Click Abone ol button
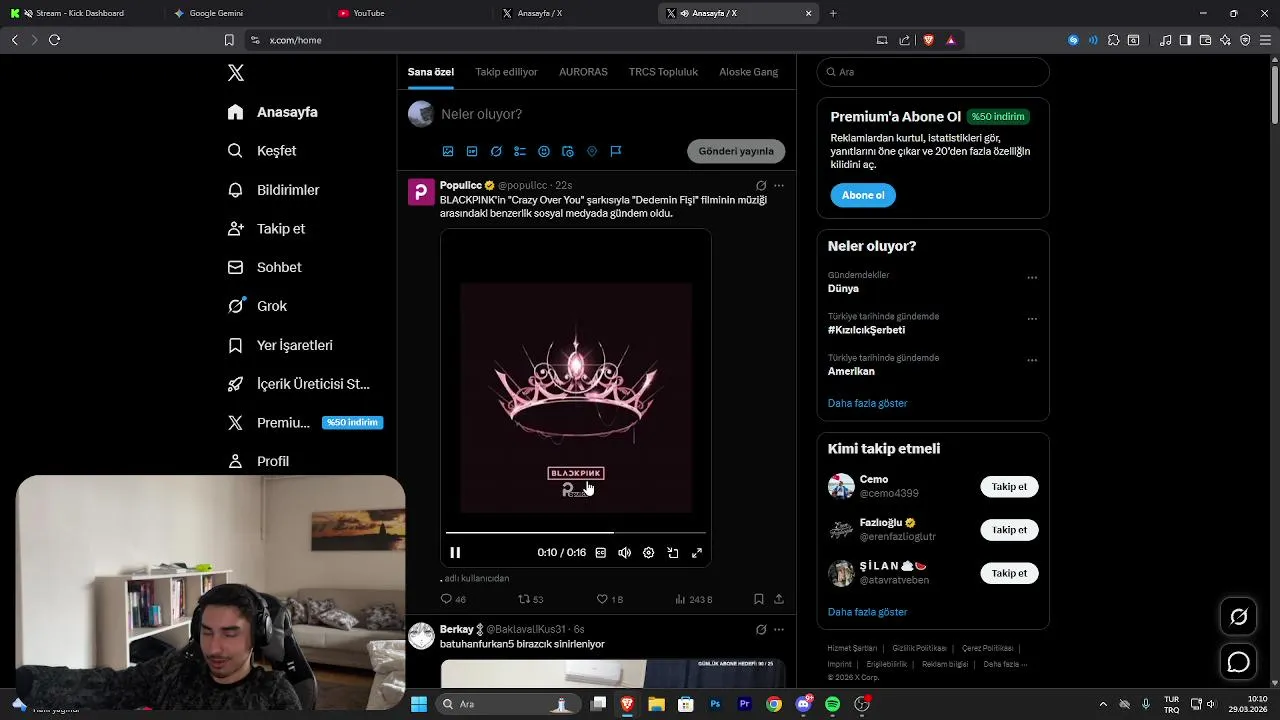Screen dimensions: 1280x720 (x=863, y=195)
